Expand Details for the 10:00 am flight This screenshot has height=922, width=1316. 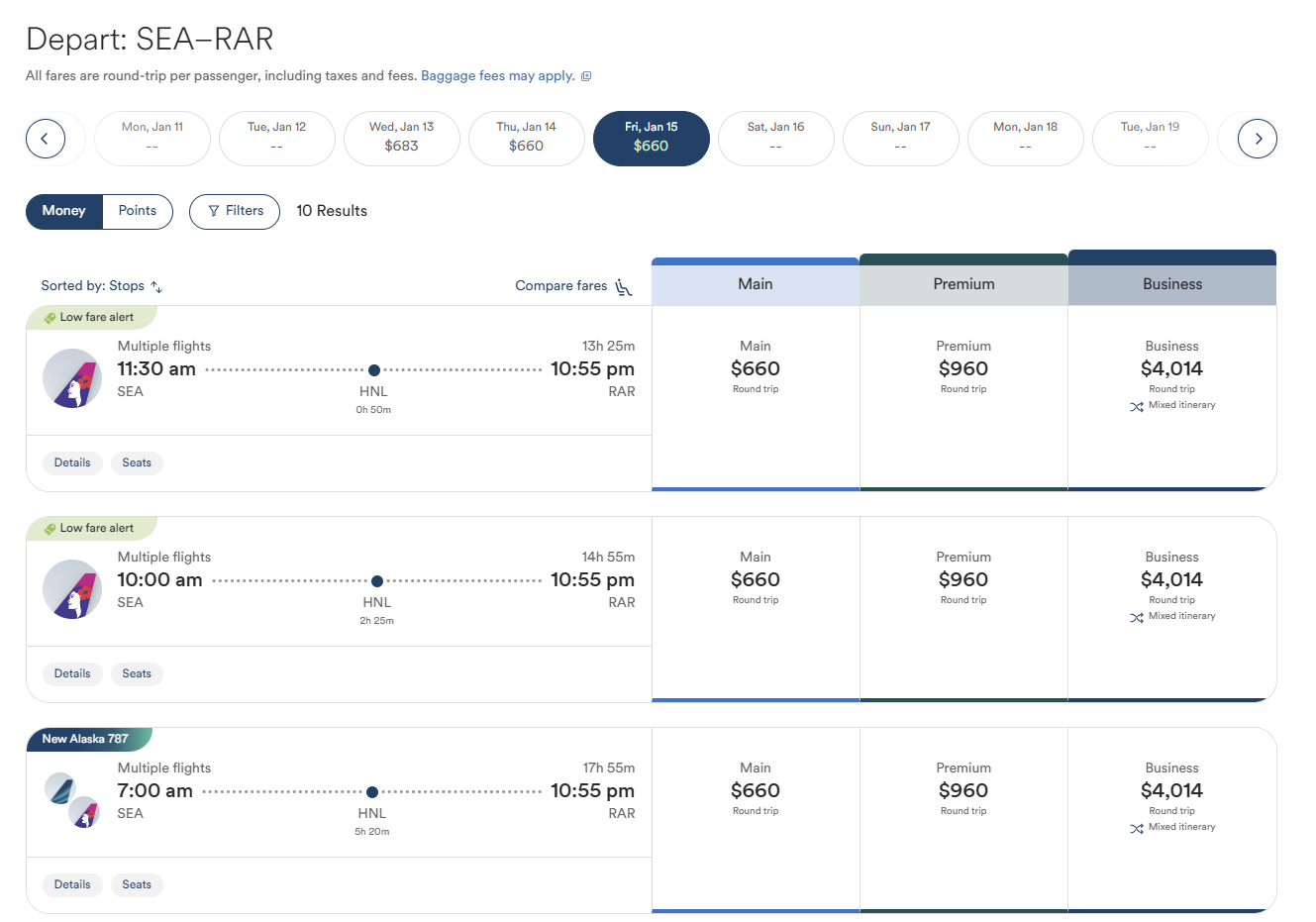click(72, 673)
